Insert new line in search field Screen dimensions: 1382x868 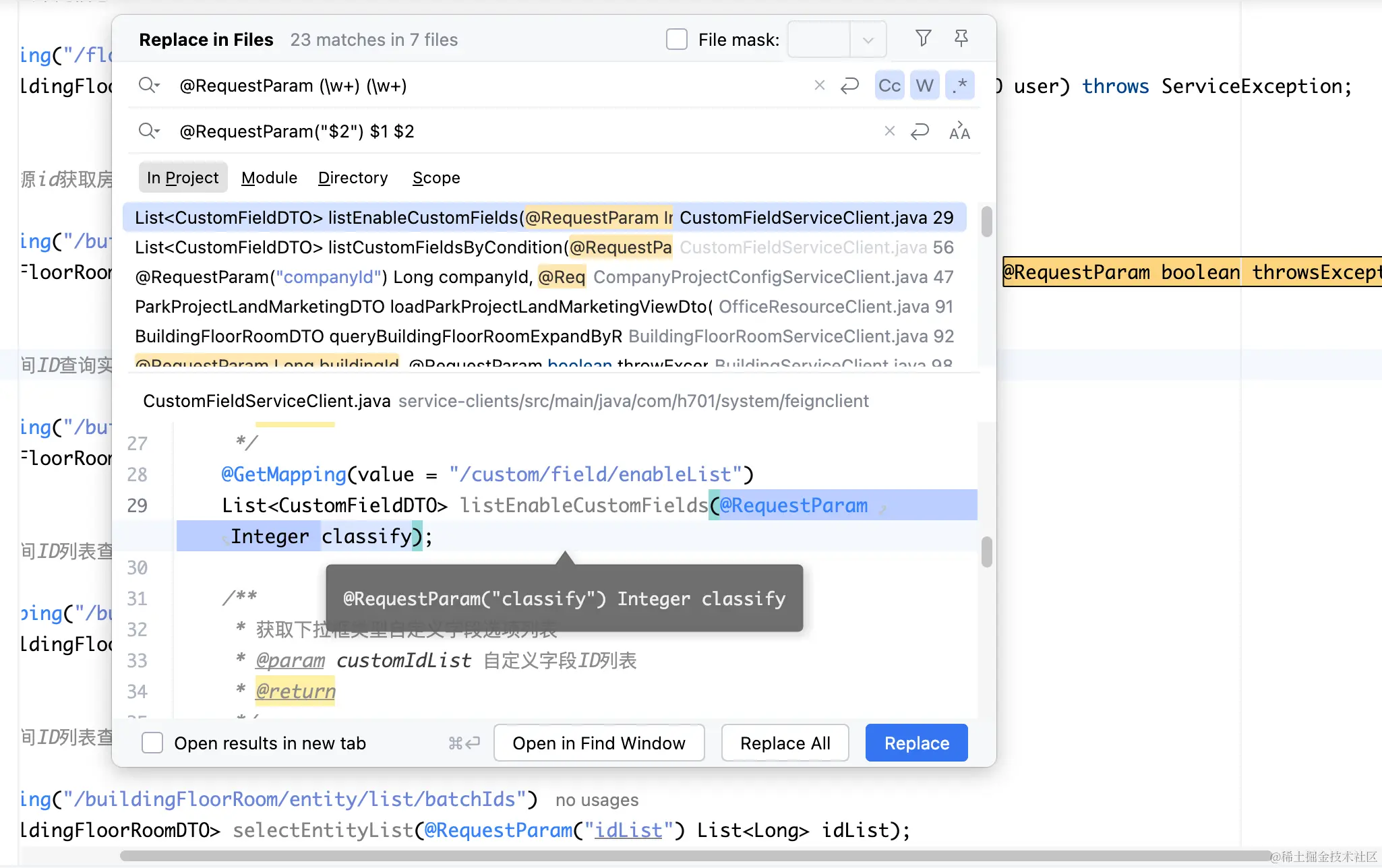850,86
